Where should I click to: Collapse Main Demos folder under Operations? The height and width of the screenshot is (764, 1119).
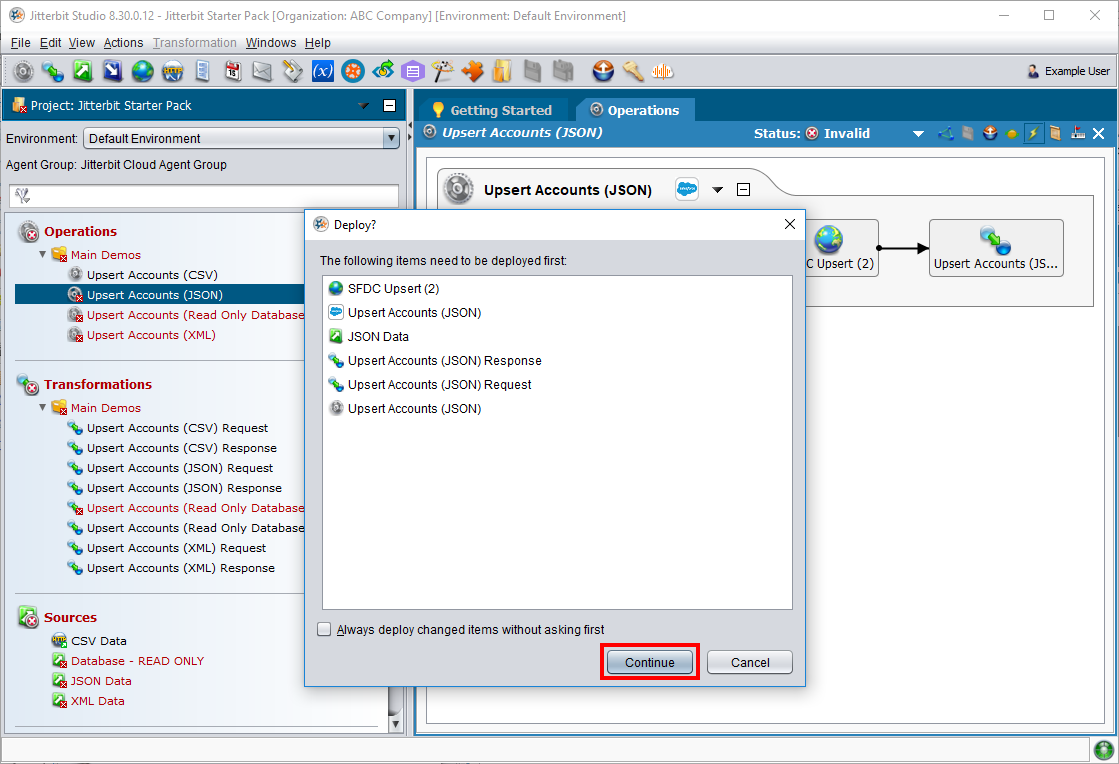43,255
